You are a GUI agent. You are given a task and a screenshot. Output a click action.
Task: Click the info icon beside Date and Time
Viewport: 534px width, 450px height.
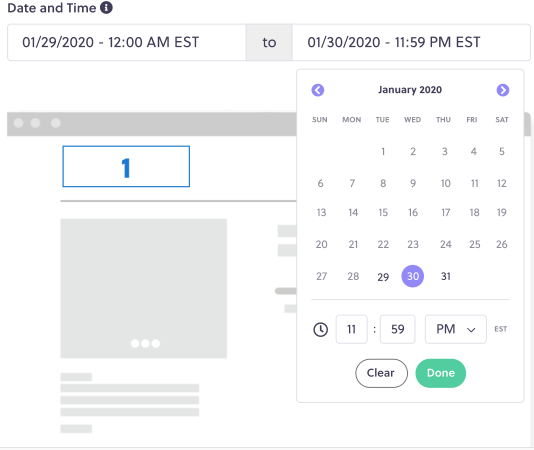106,7
